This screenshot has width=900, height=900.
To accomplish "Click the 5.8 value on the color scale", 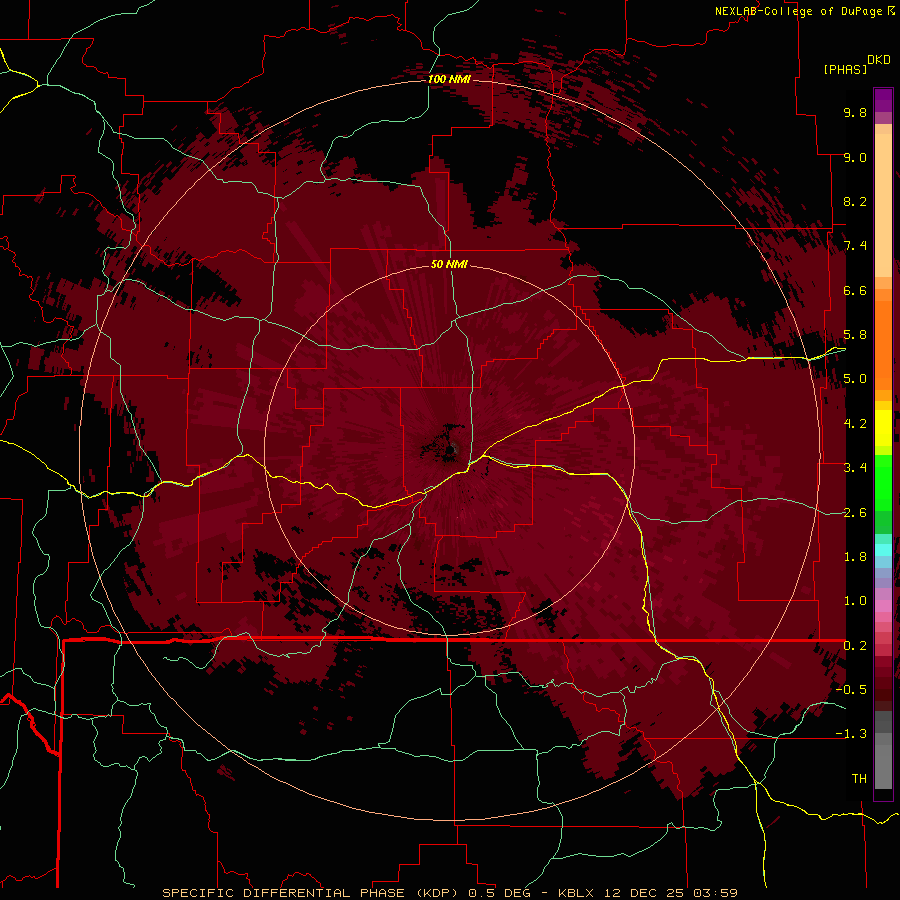I will [x=855, y=335].
